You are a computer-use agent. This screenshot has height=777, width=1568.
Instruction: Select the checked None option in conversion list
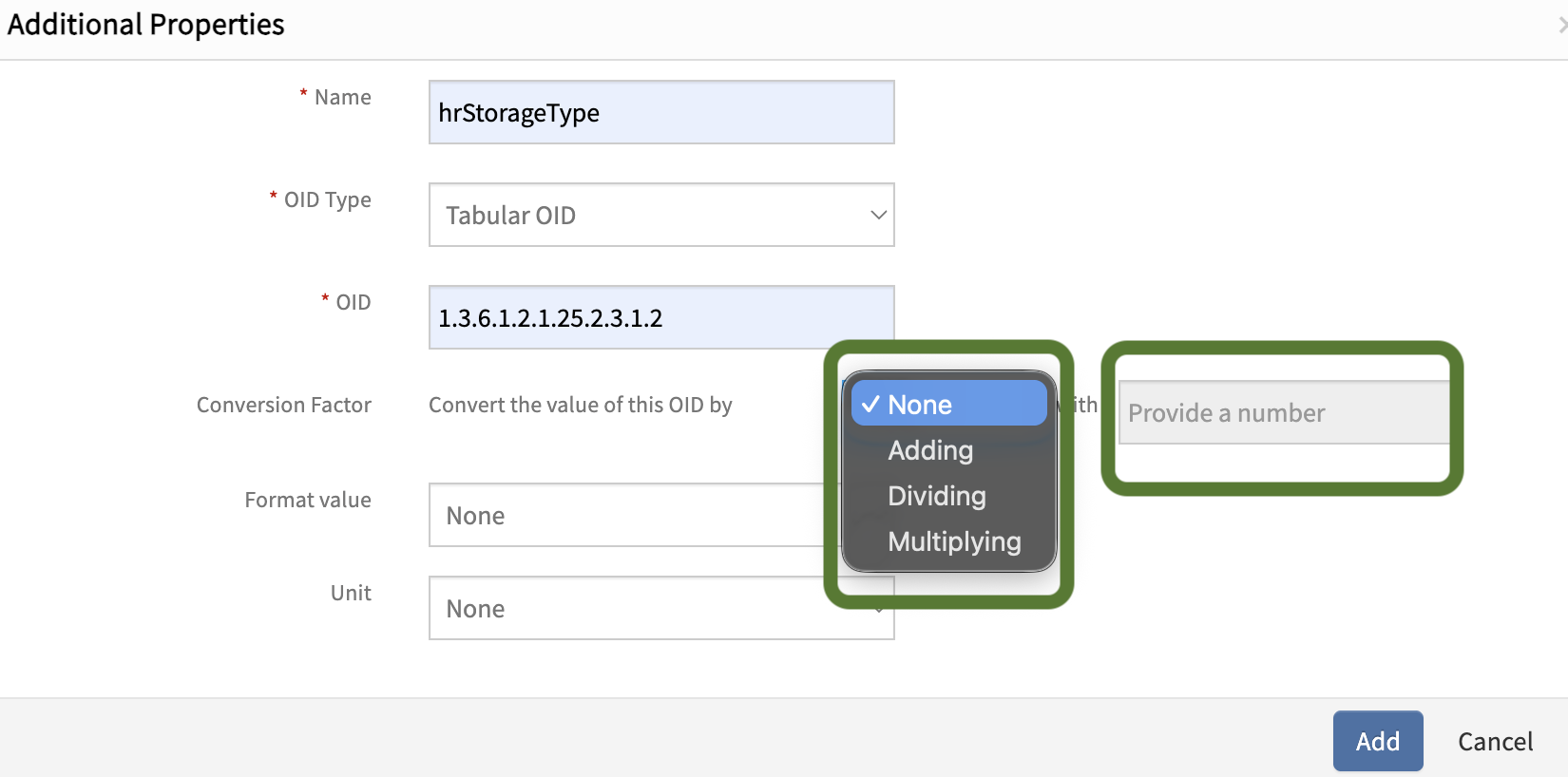click(948, 405)
